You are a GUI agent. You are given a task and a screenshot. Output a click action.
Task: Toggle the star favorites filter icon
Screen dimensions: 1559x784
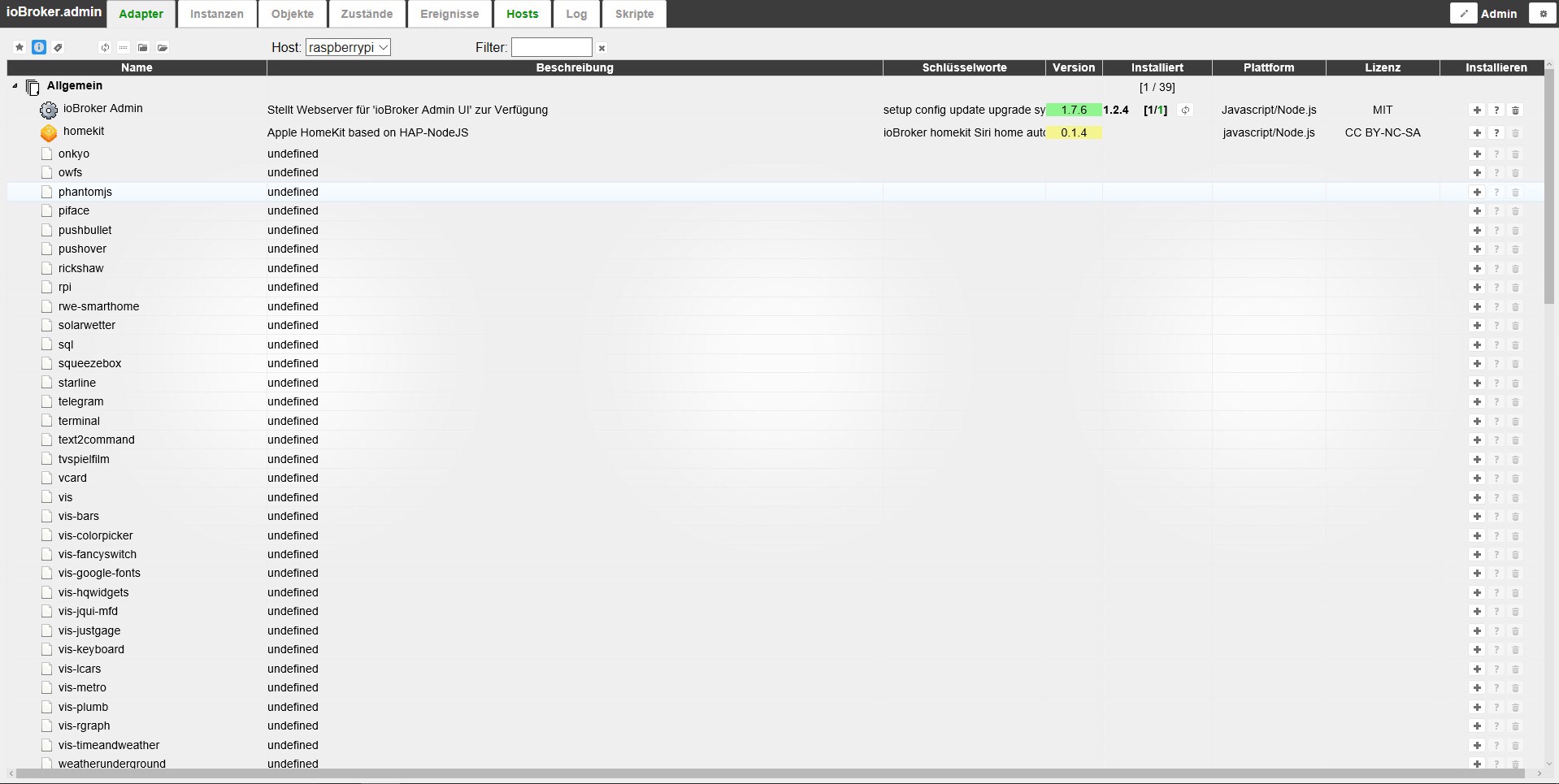[20, 47]
